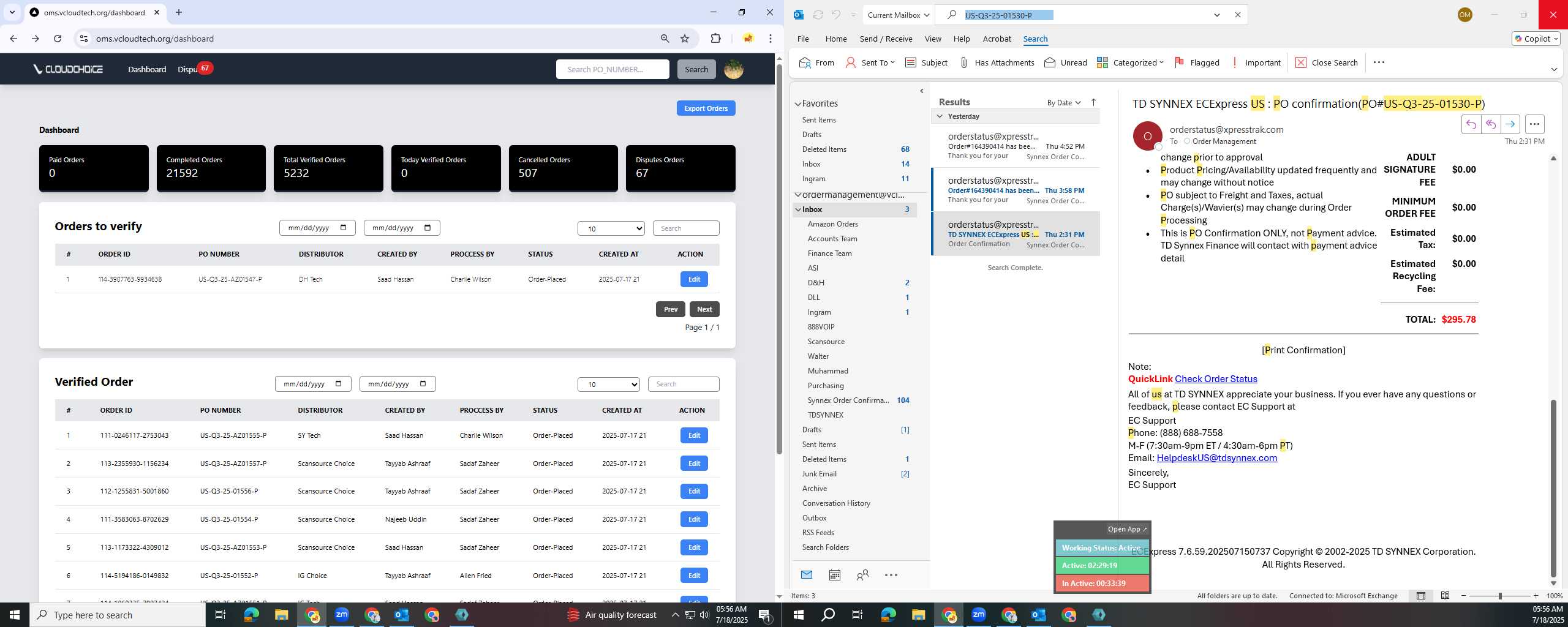This screenshot has width=1568, height=627.
Task: Click Close Search in Outlook ribbon
Action: pos(1327,62)
